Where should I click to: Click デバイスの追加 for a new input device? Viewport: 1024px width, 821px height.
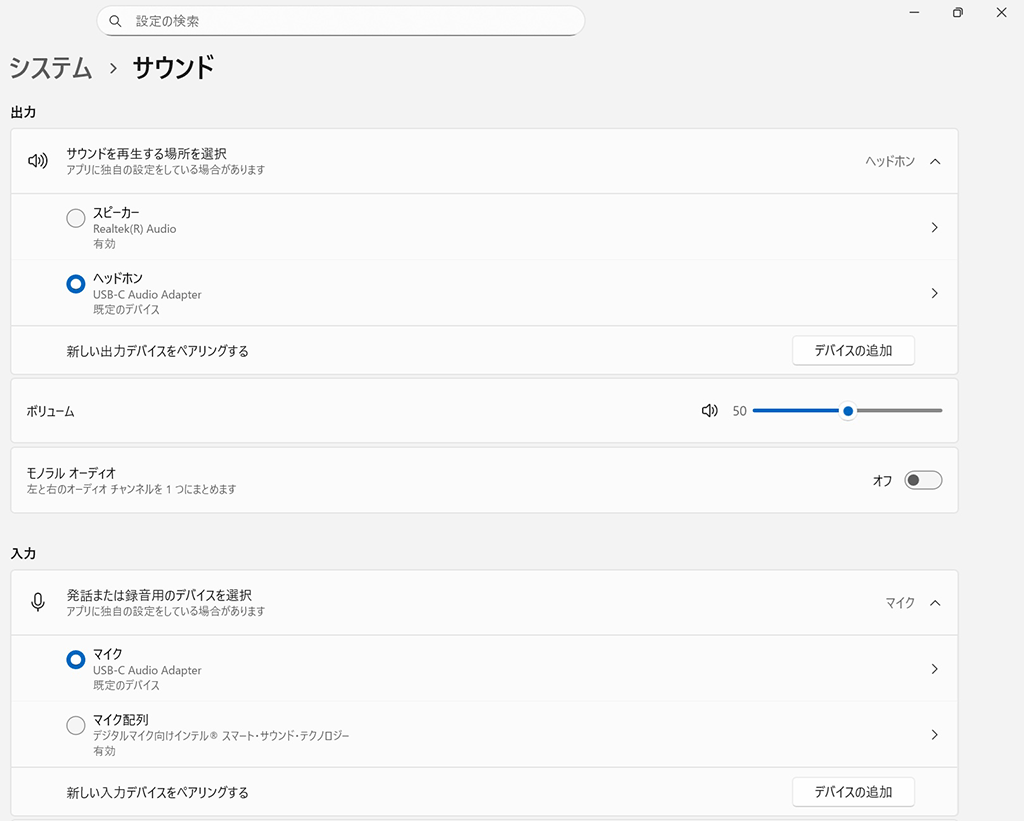click(853, 792)
